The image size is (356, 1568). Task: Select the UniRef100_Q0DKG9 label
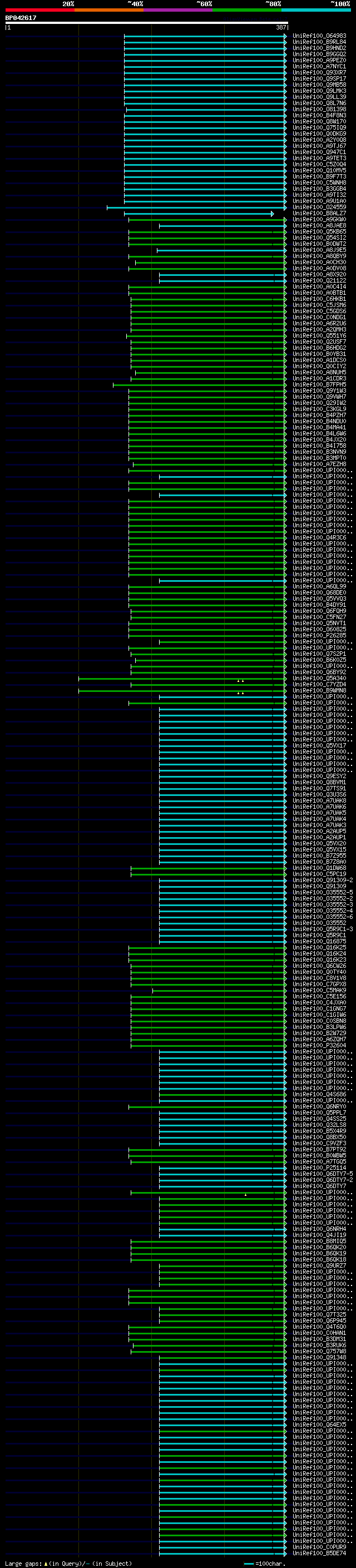tap(319, 134)
